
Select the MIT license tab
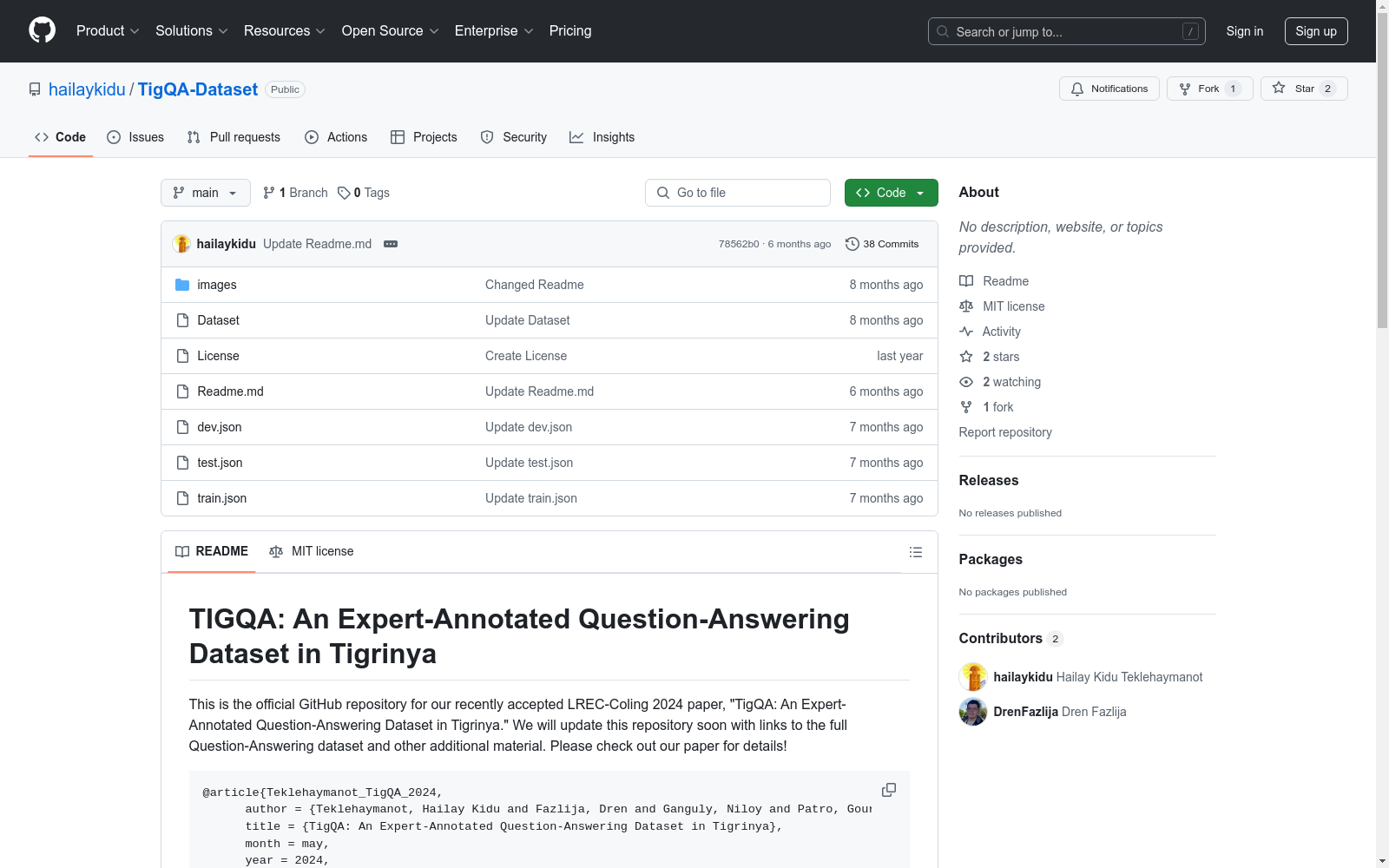pyautogui.click(x=312, y=551)
